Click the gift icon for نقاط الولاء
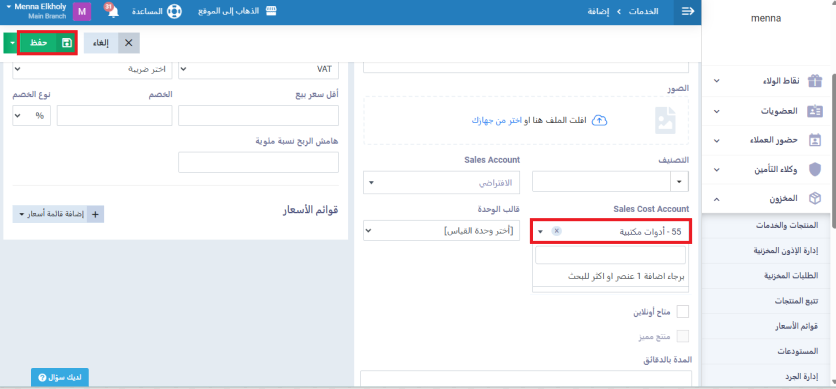The width and height of the screenshot is (836, 389). [815, 81]
